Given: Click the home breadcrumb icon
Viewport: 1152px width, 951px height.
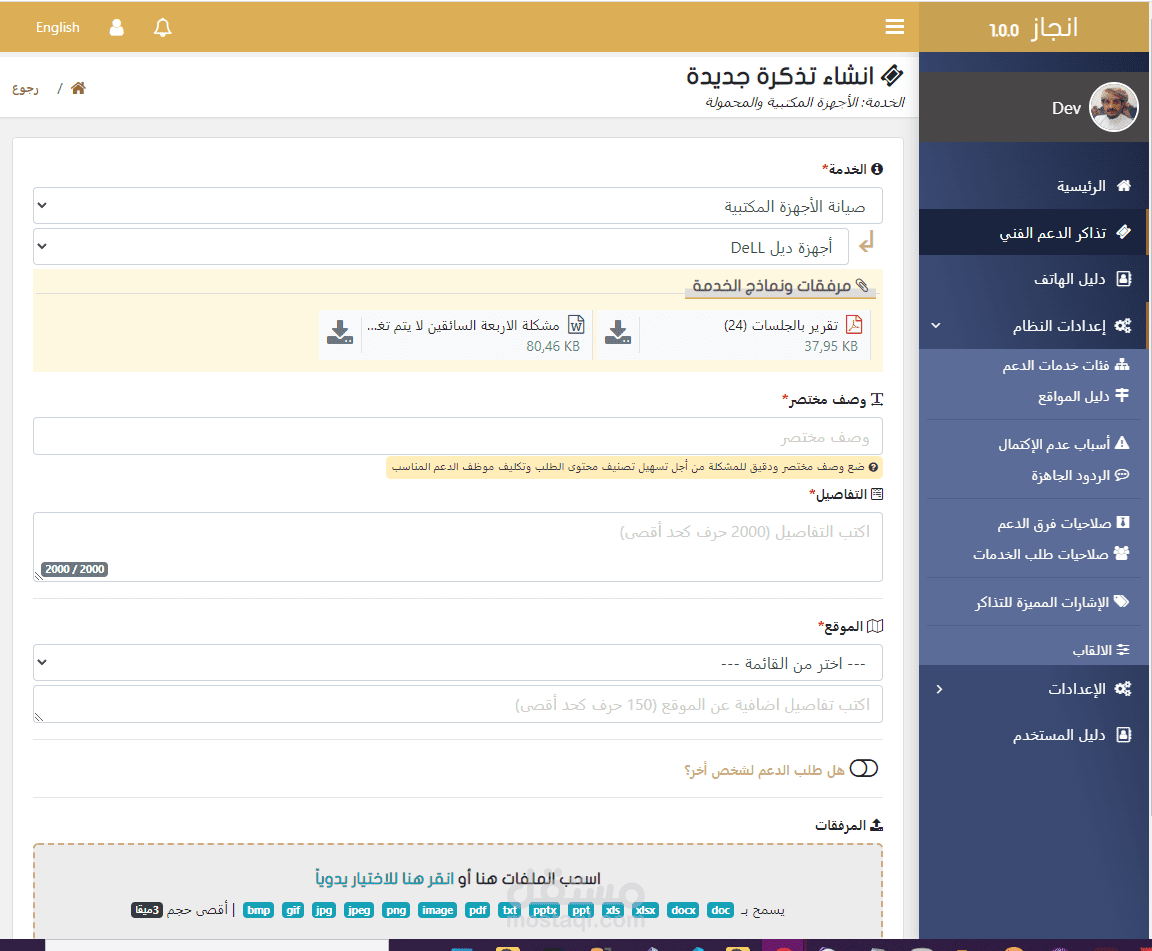Looking at the screenshot, I should click(78, 88).
